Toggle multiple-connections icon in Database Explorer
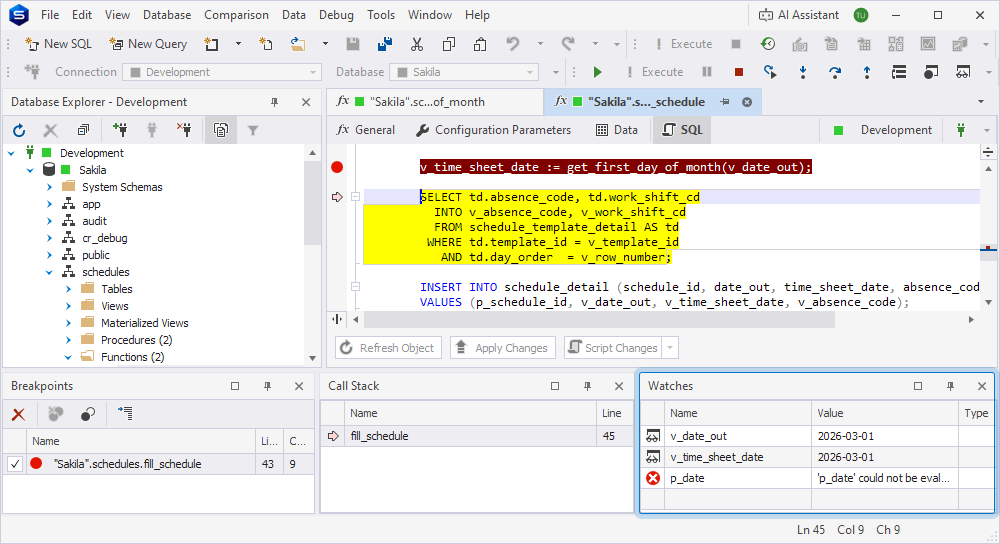Viewport: 1000px width, 544px height. (221, 131)
